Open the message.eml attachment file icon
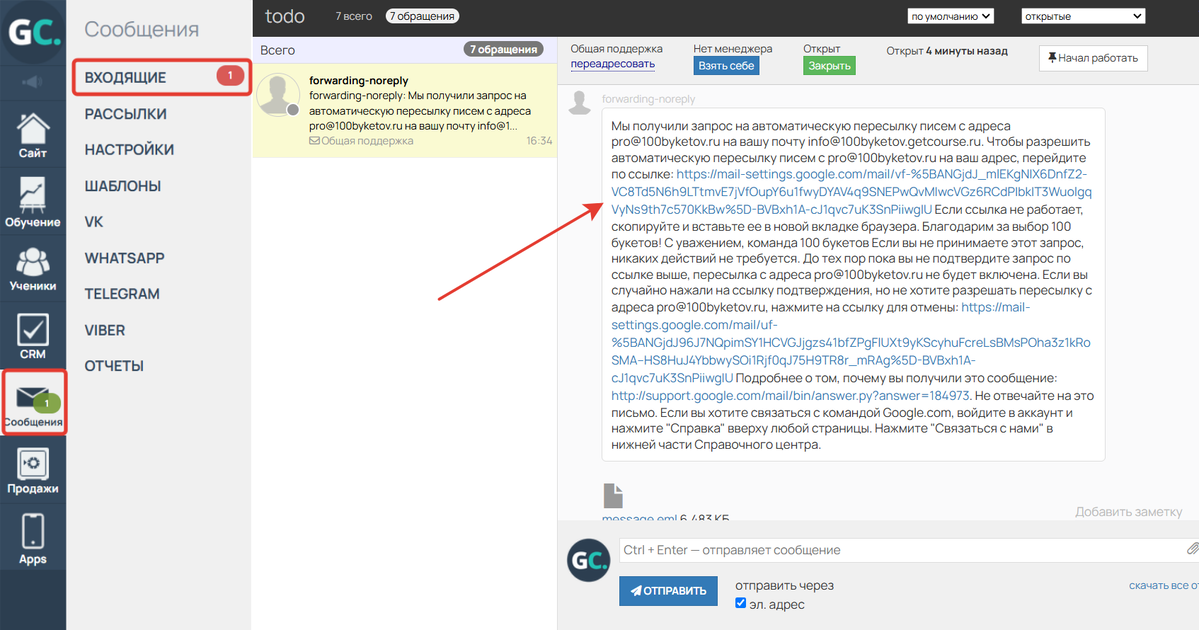 point(613,495)
